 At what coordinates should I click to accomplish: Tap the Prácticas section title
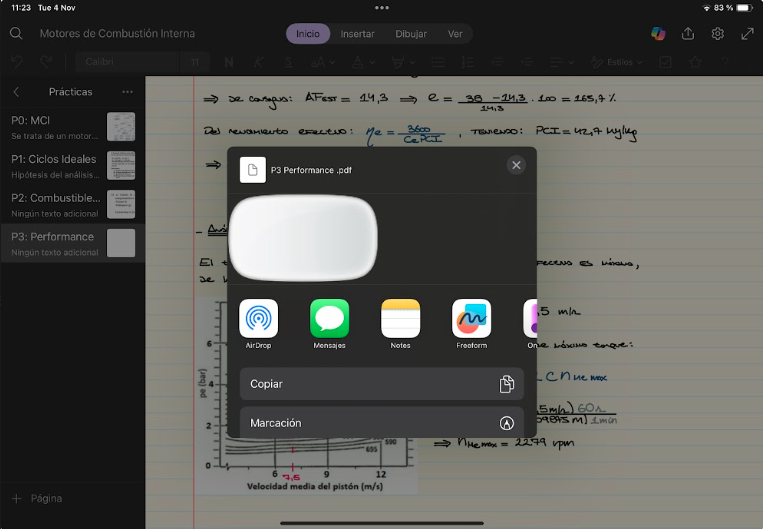[x=71, y=91]
